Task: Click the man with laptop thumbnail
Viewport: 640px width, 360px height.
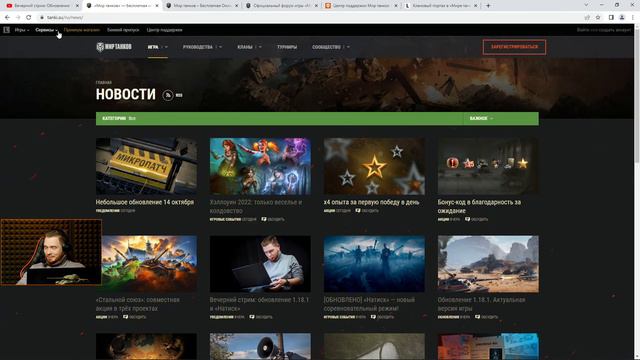Action: [x=260, y=264]
